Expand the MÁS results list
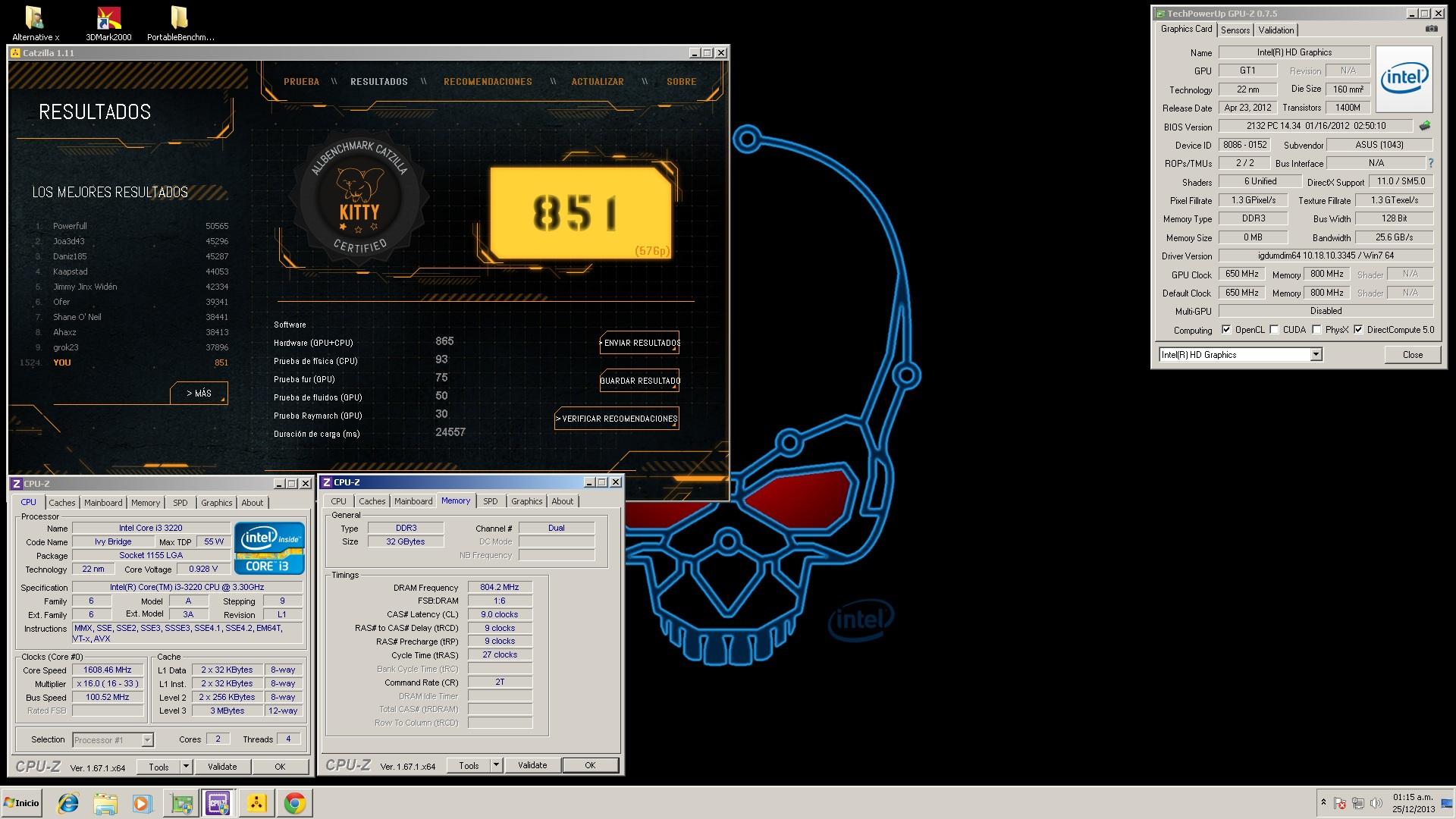Image resolution: width=1456 pixels, height=819 pixels. (199, 393)
